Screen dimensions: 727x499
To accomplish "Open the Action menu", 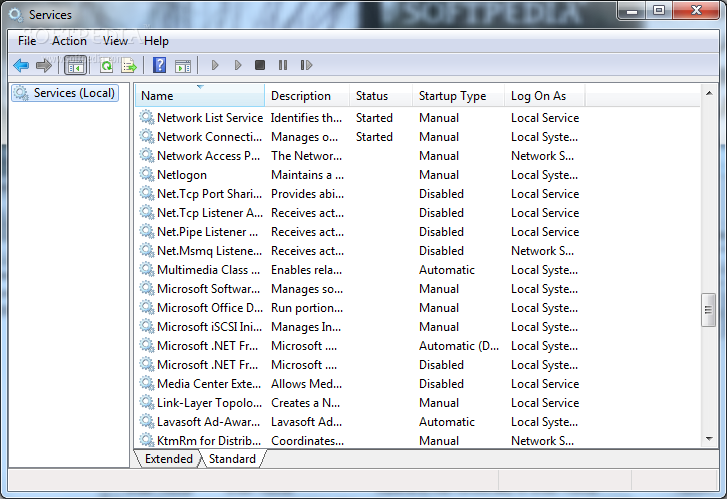I will [x=69, y=41].
